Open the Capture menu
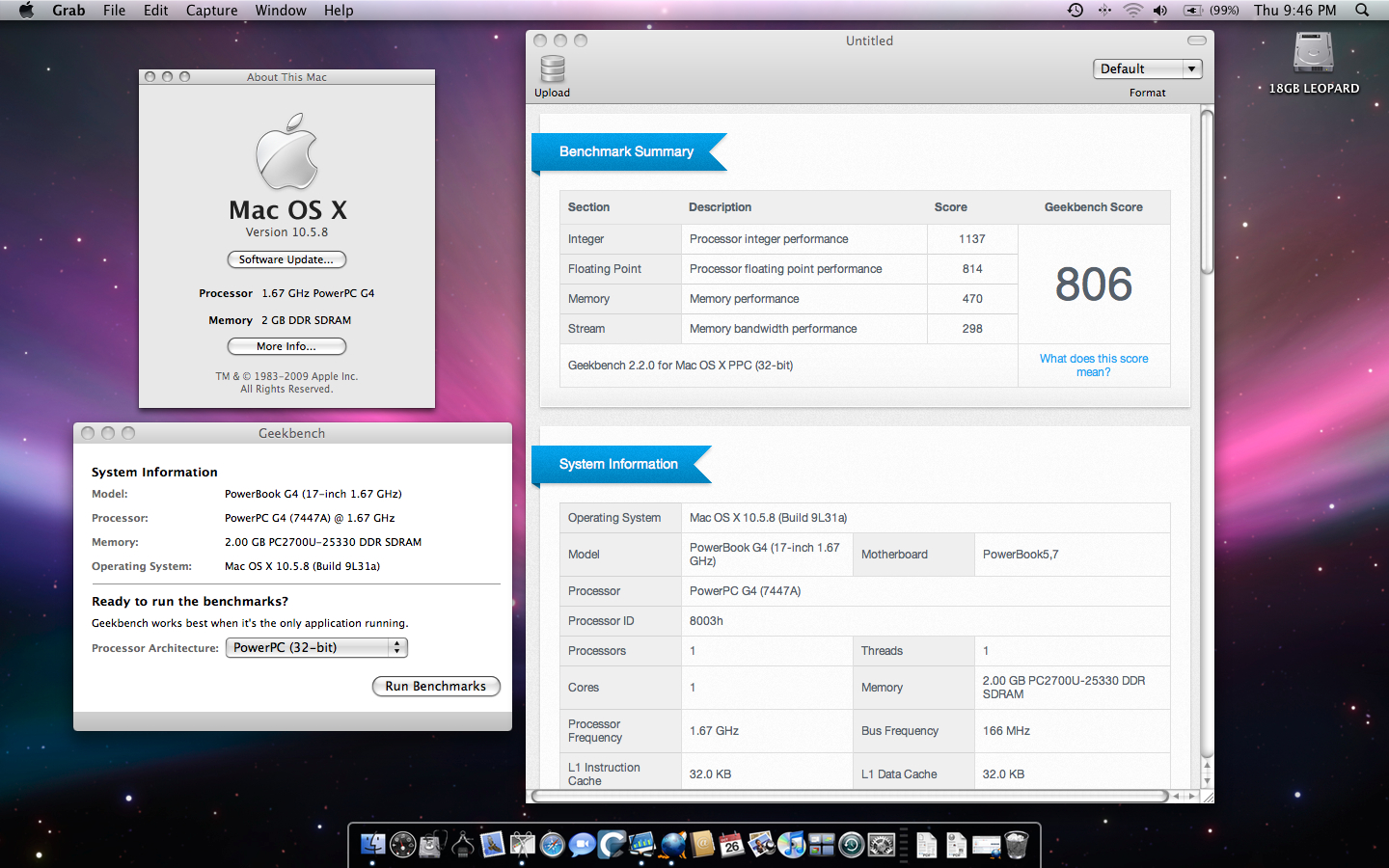The image size is (1389, 868). 211,10
